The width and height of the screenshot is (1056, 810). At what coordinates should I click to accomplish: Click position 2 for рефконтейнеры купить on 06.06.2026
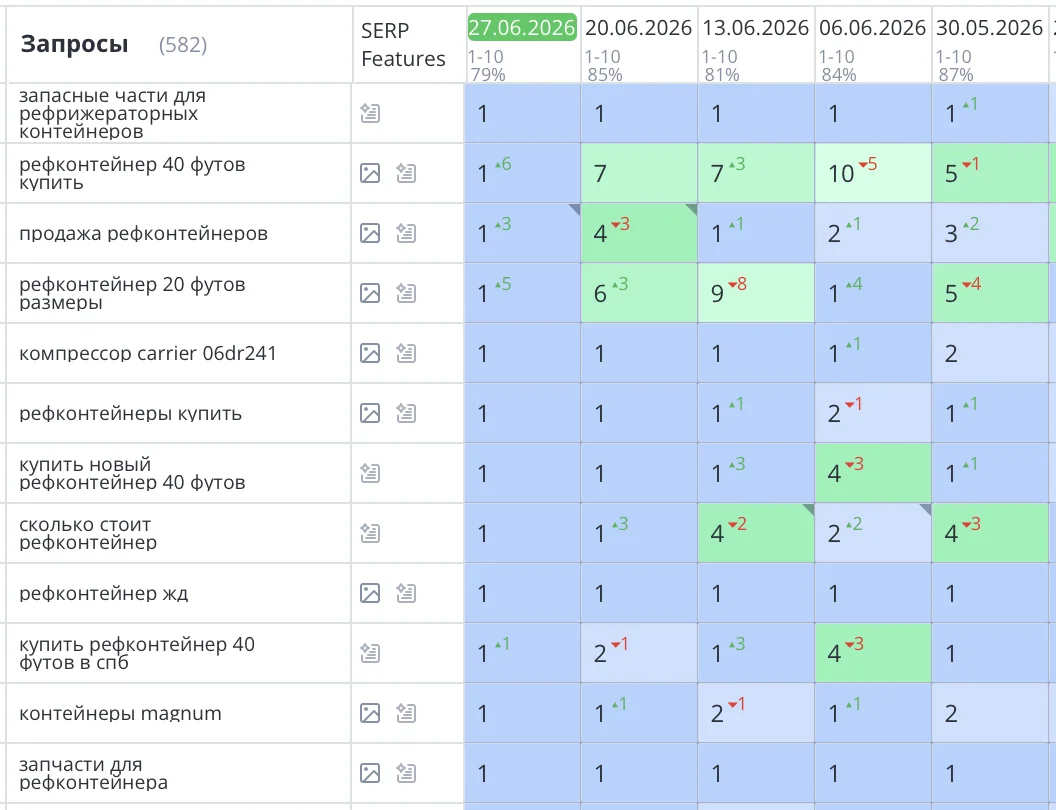[873, 413]
